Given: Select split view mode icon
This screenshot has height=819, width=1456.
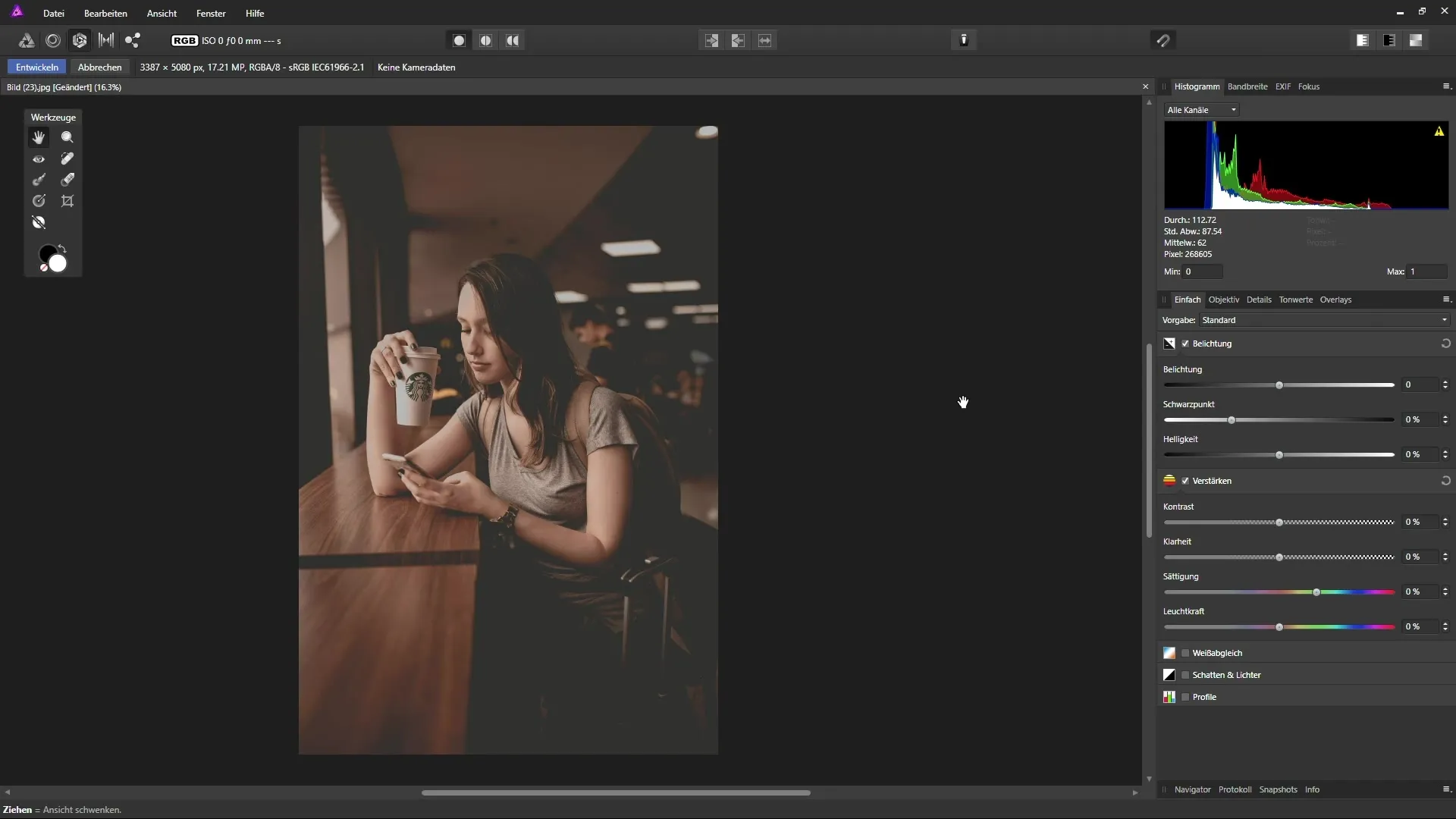Looking at the screenshot, I should [x=486, y=41].
